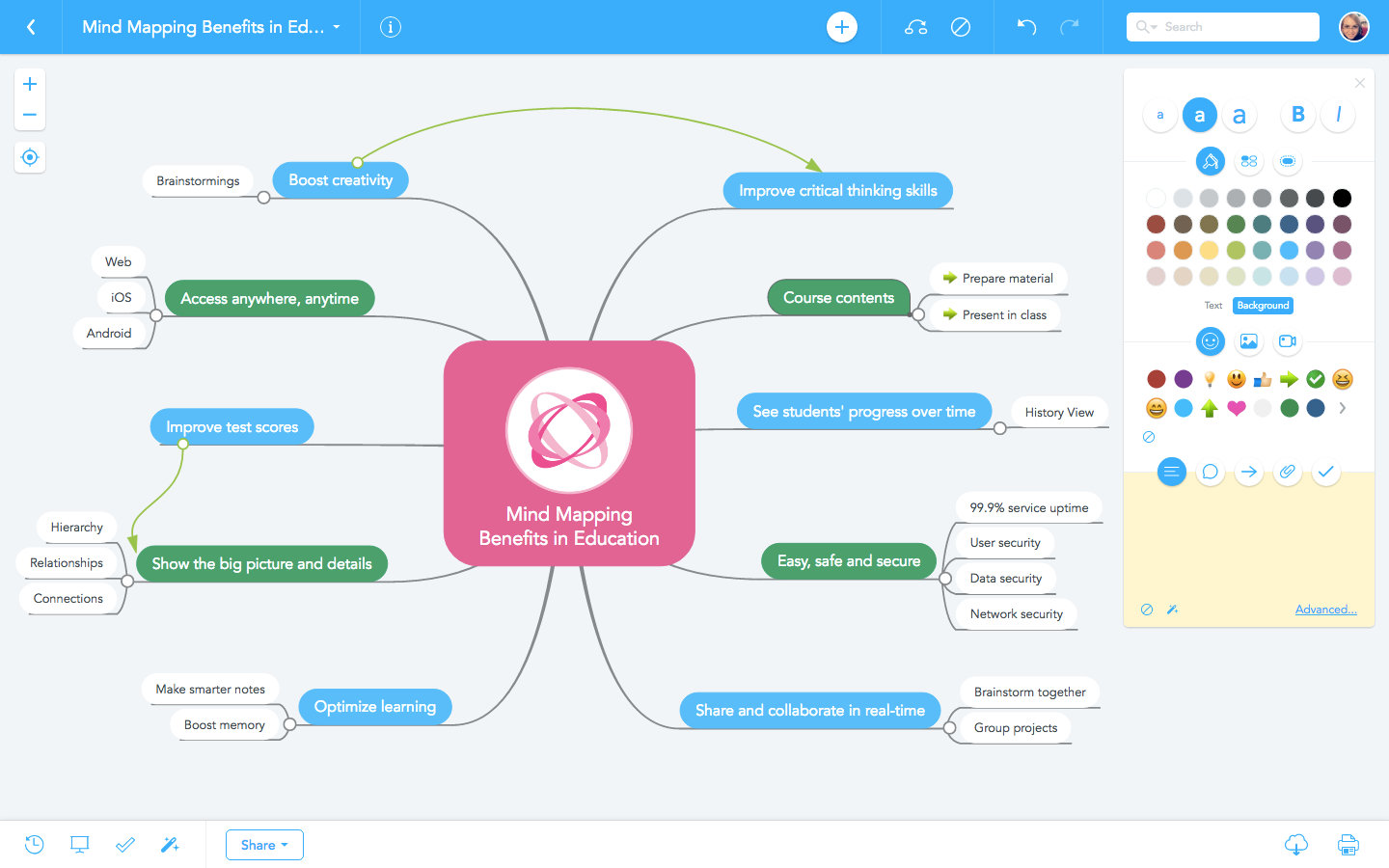Open comments with the speech bubble icon

point(1211,472)
